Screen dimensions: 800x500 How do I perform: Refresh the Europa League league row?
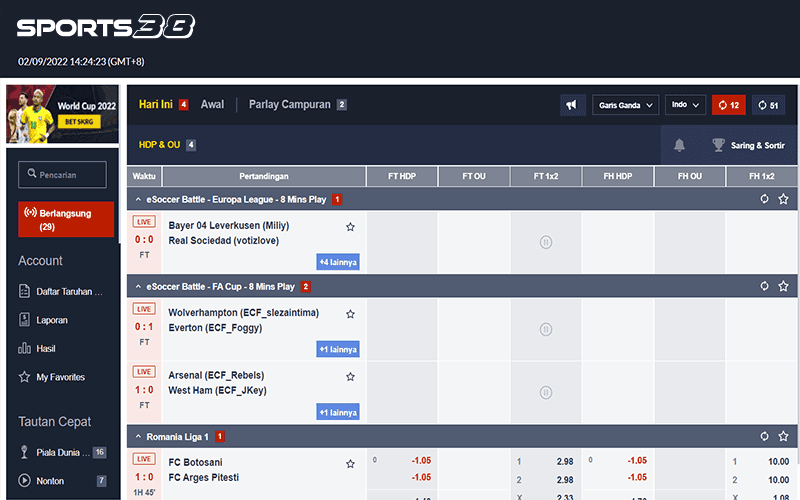tap(764, 199)
